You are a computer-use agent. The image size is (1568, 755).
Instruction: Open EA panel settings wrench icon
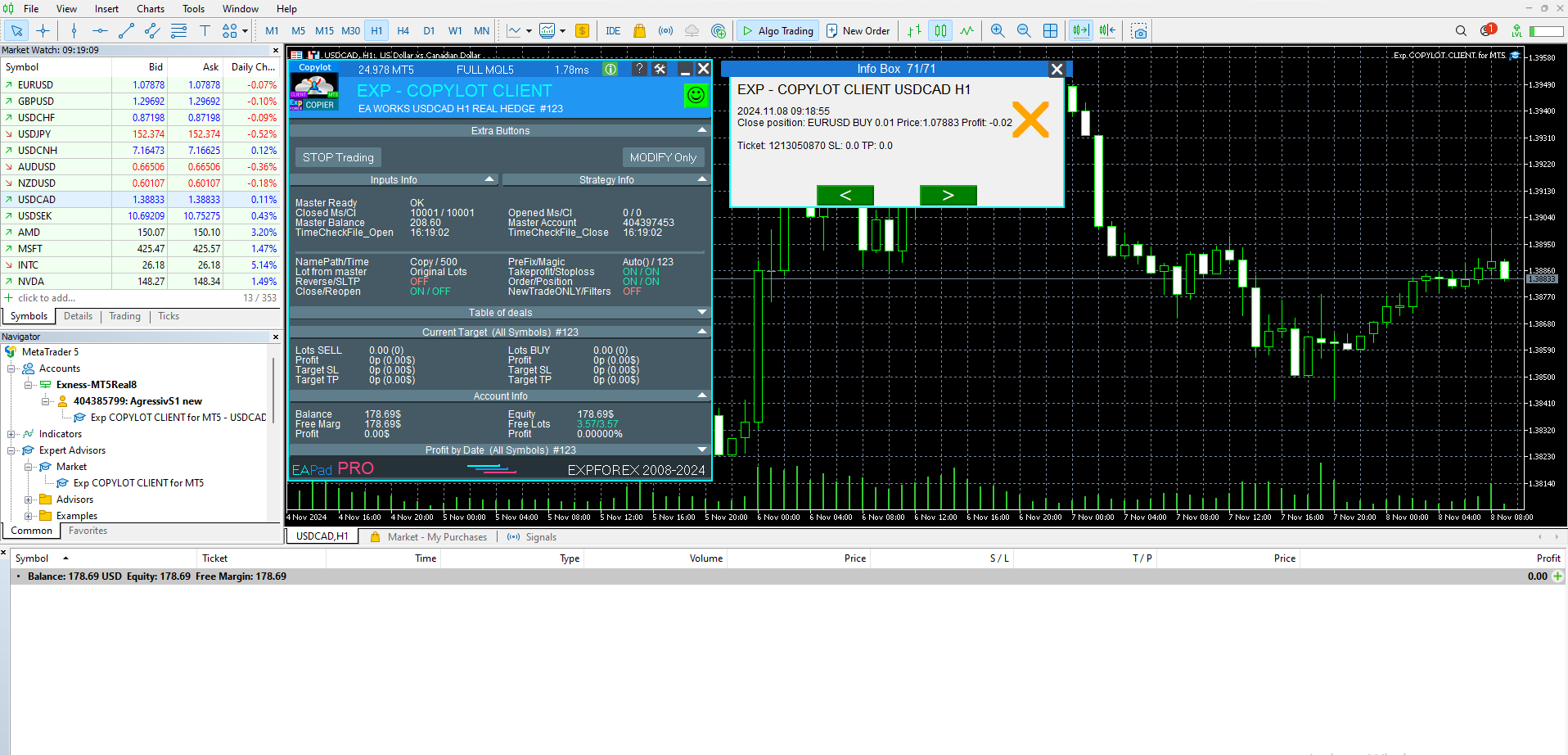660,69
